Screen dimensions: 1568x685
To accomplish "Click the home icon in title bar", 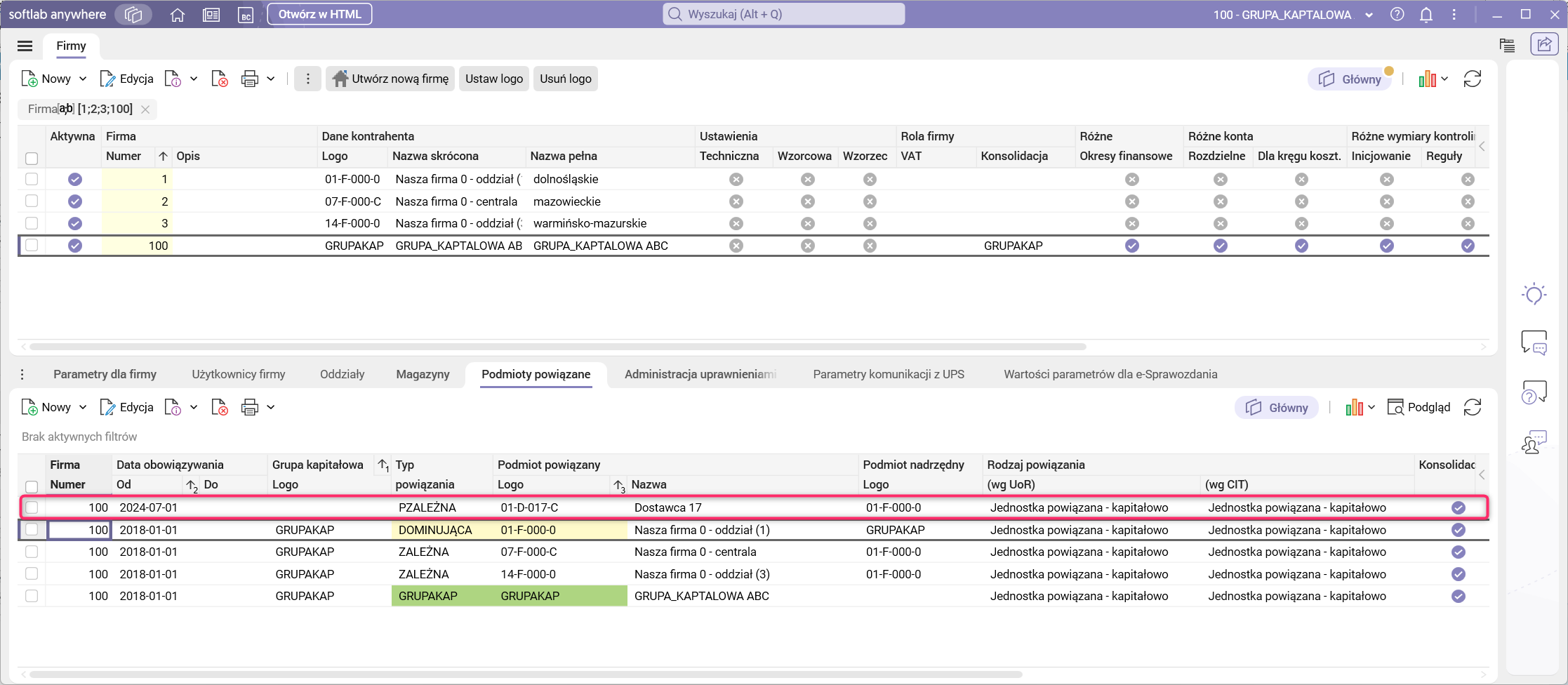I will 178,15.
